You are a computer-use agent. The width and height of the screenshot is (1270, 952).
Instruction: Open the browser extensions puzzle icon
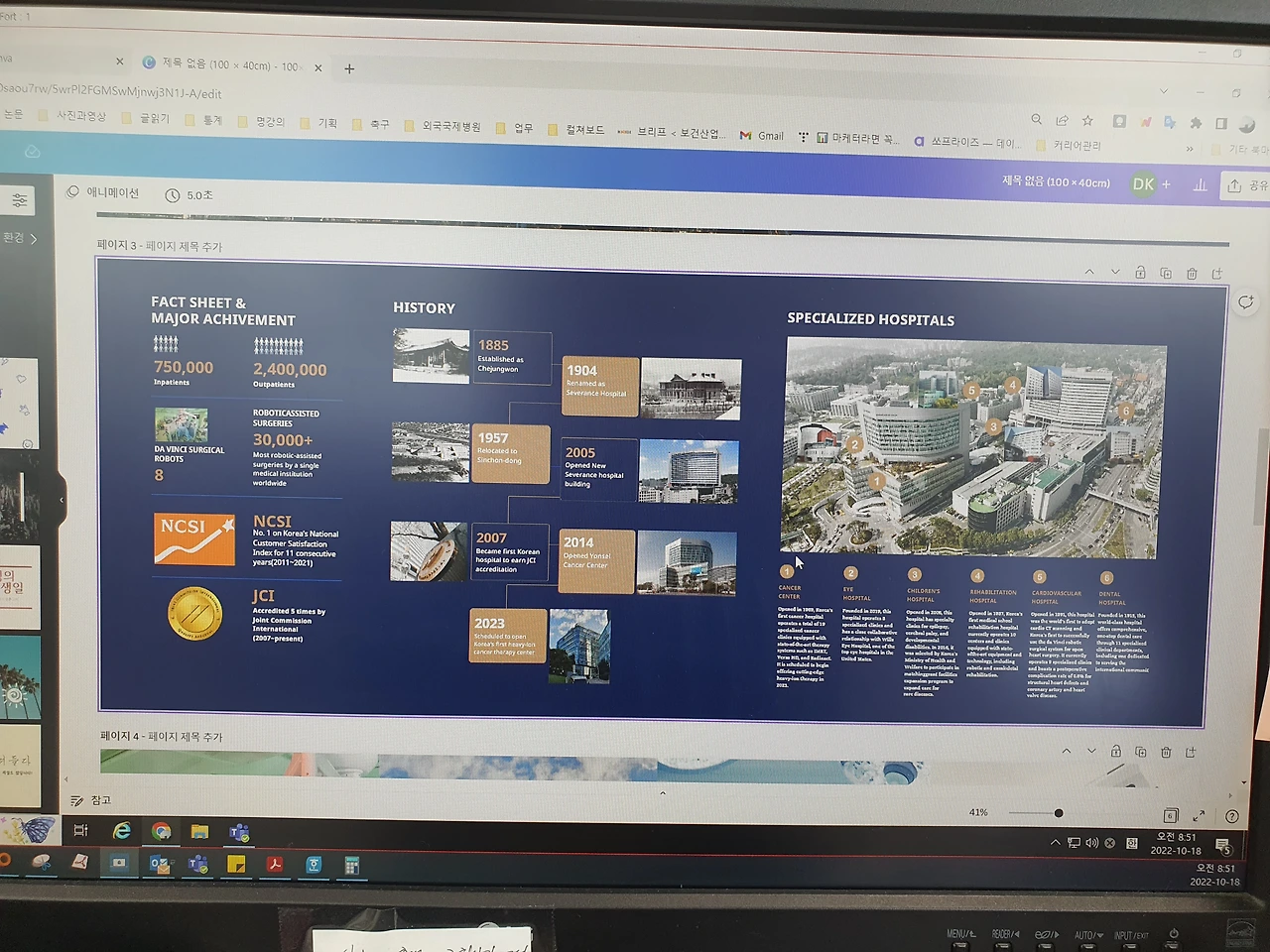[1196, 123]
